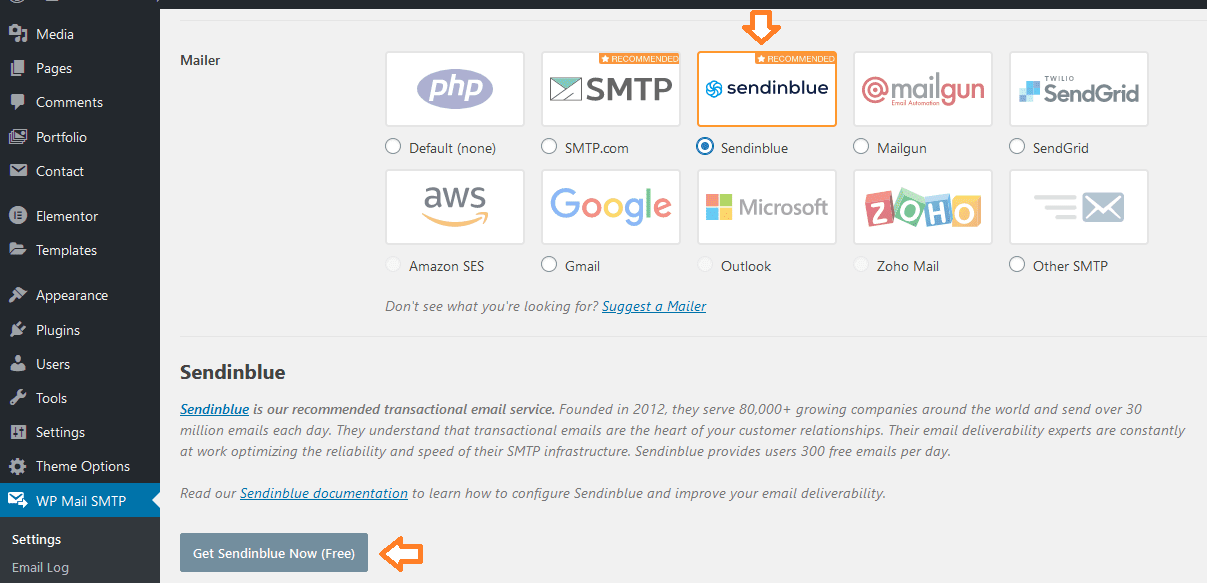Click Get Sendinblue Now (Free) button
Screen dimensions: 1207x583
[274, 553]
